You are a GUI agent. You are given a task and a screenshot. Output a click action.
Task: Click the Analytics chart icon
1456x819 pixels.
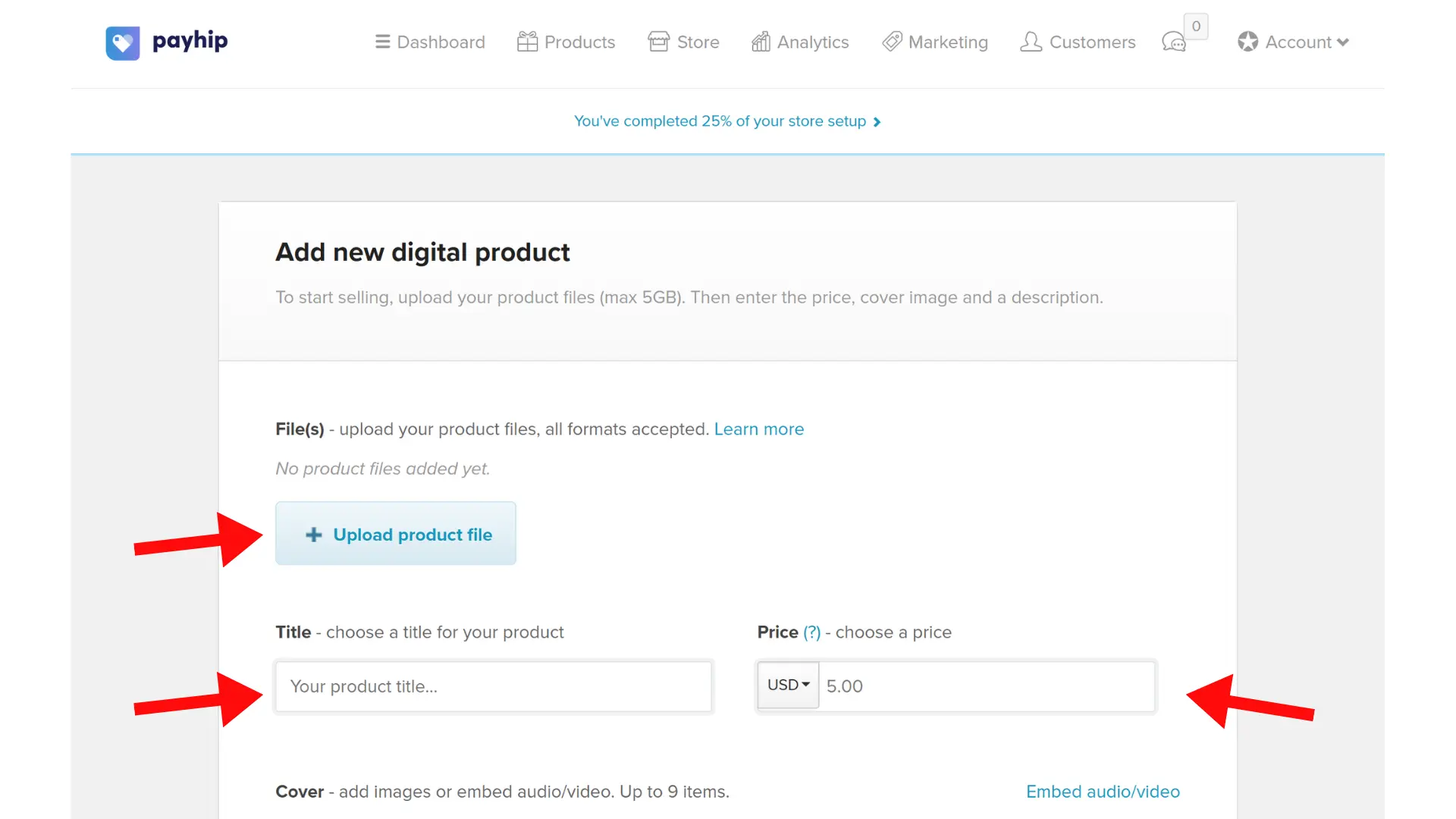pos(761,42)
